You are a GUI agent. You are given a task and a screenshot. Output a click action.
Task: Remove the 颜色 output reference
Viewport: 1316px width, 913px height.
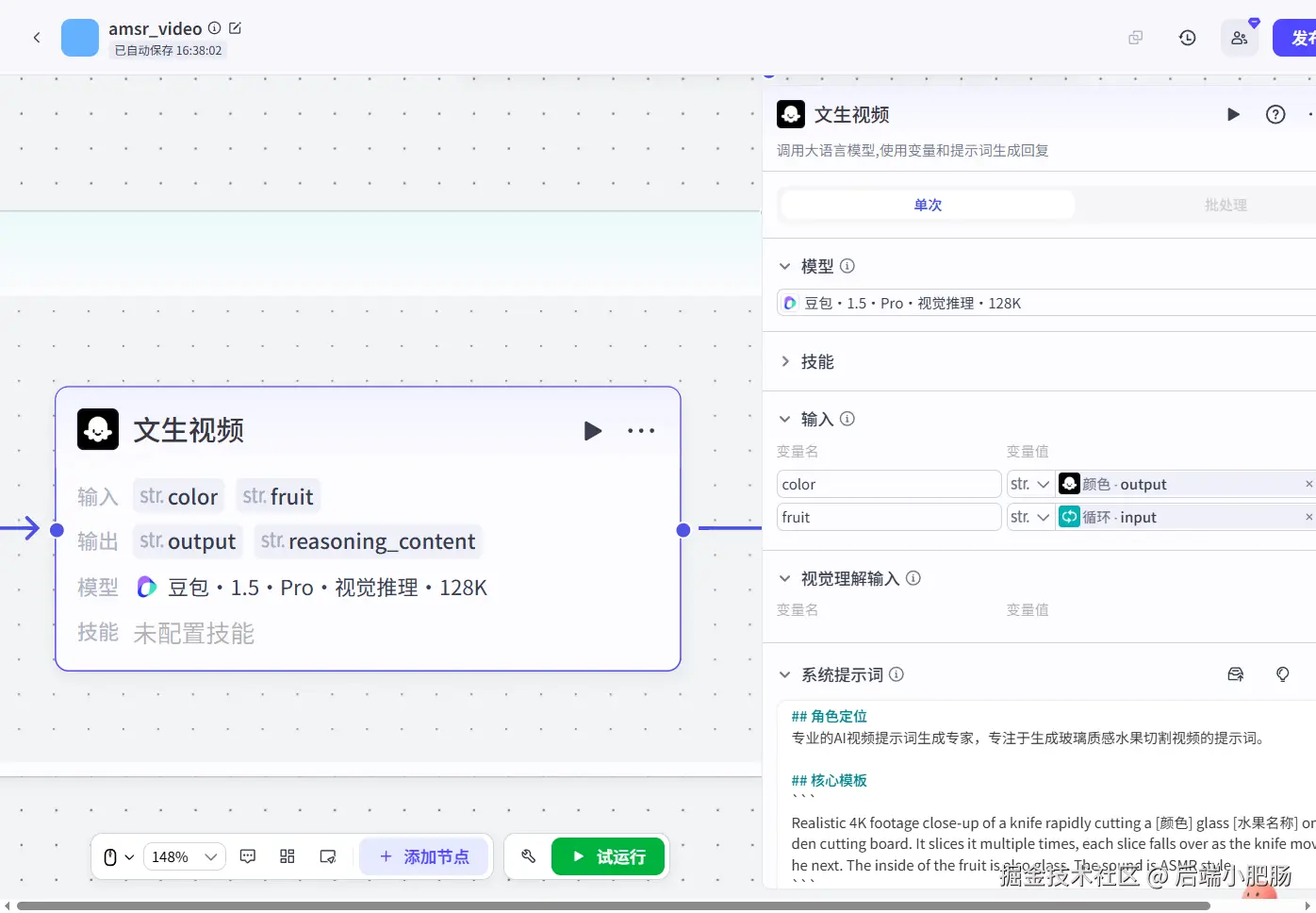click(x=1308, y=484)
